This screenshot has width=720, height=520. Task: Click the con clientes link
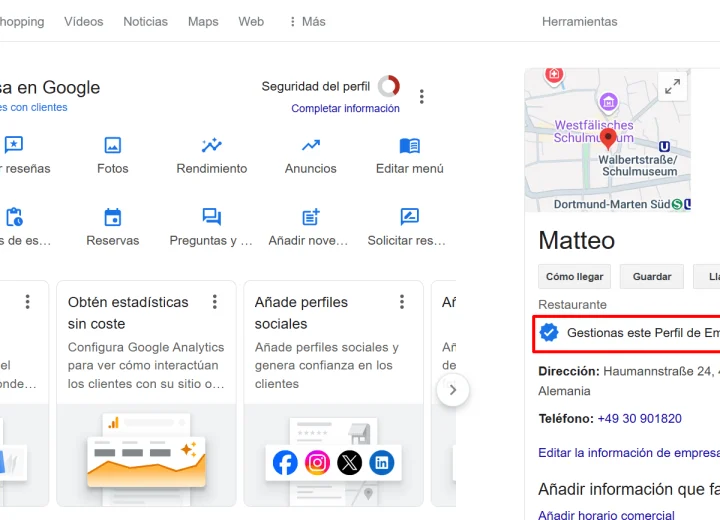click(34, 107)
